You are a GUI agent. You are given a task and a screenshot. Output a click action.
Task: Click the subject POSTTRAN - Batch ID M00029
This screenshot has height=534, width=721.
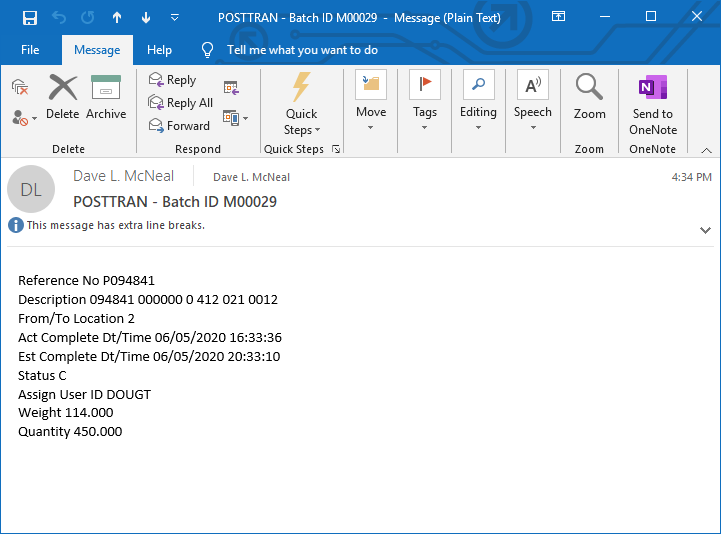[x=175, y=201]
